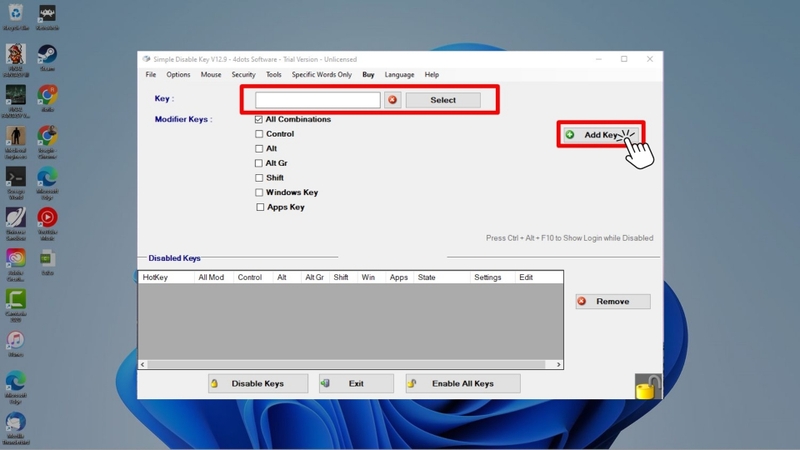Click the Edit column header

(539, 277)
